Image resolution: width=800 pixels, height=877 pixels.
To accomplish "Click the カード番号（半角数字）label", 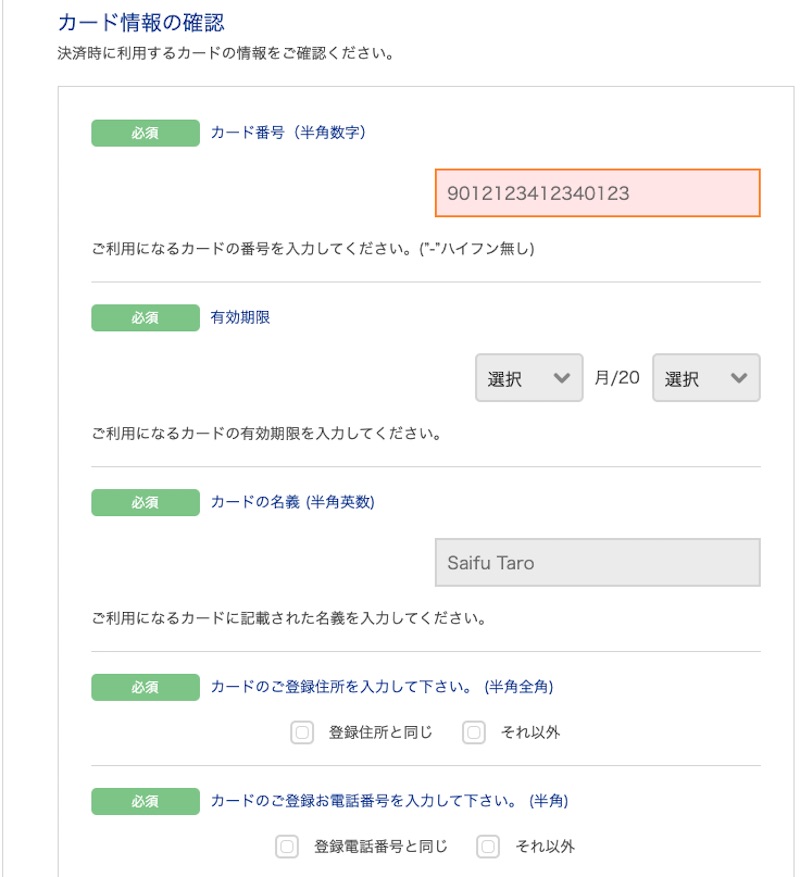I will 288,133.
